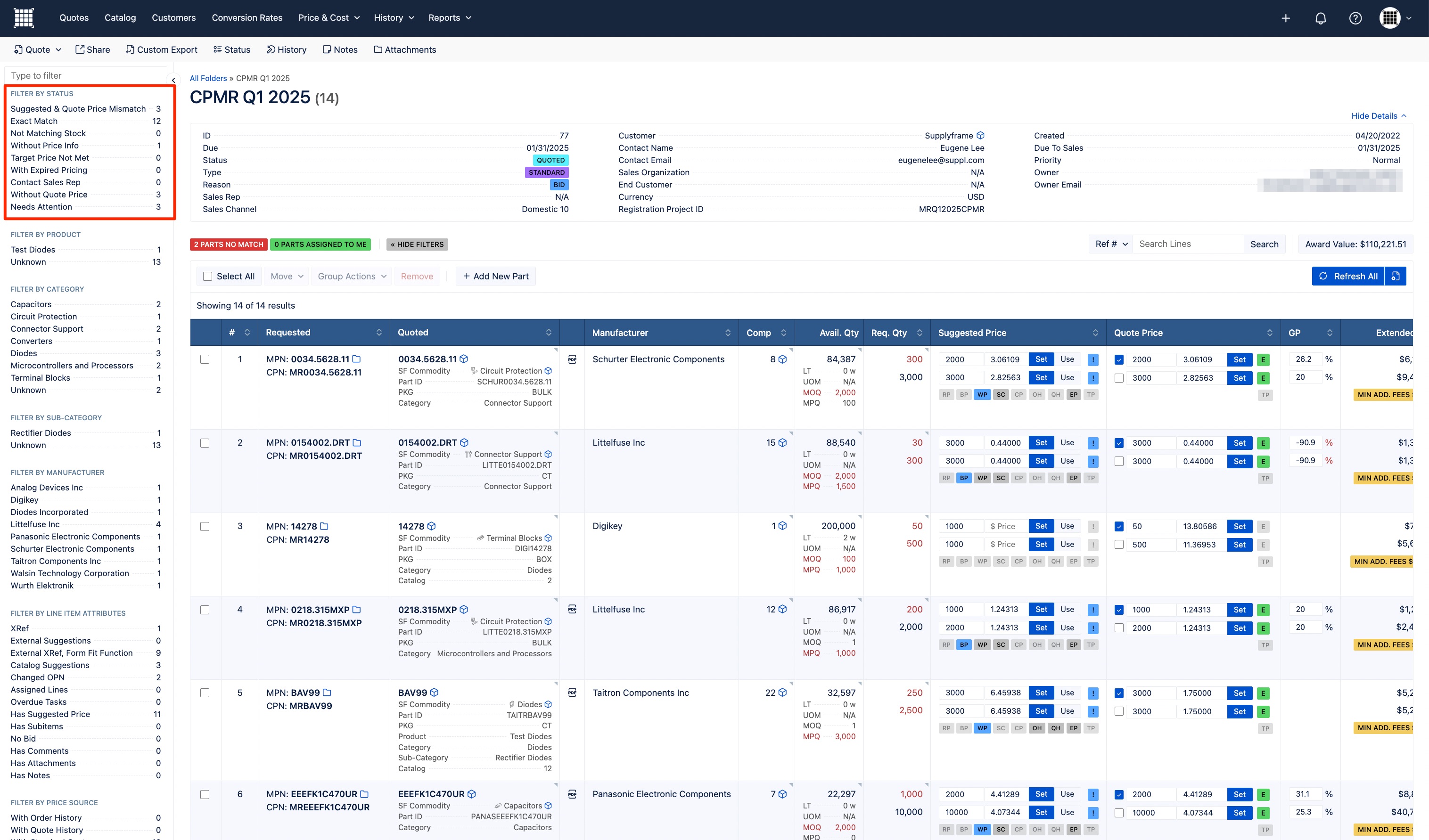Open the help question mark icon
The height and width of the screenshot is (840, 1429).
click(x=1355, y=18)
